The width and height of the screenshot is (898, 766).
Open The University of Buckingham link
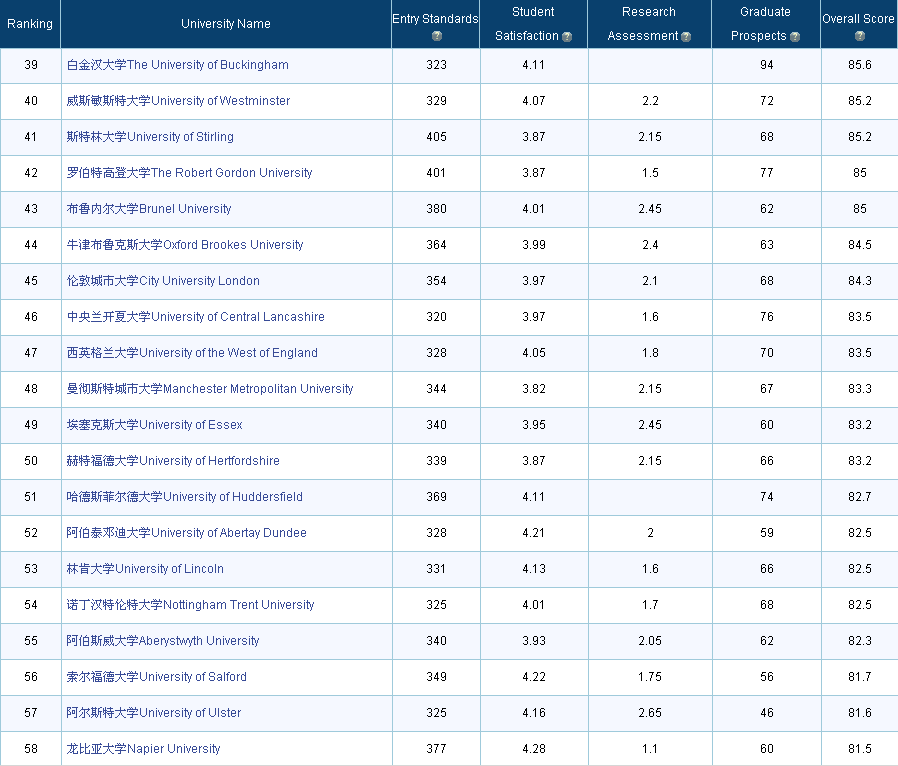pos(178,65)
